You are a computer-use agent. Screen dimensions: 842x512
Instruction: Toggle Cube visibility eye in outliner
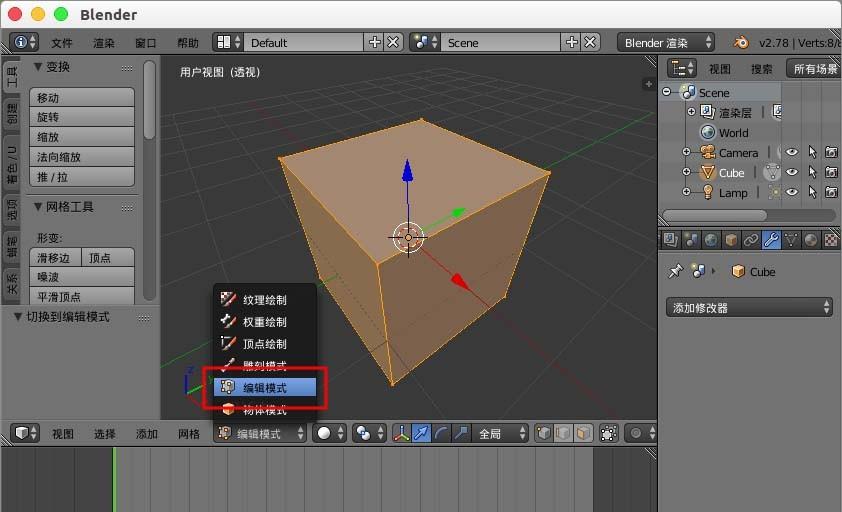point(792,172)
